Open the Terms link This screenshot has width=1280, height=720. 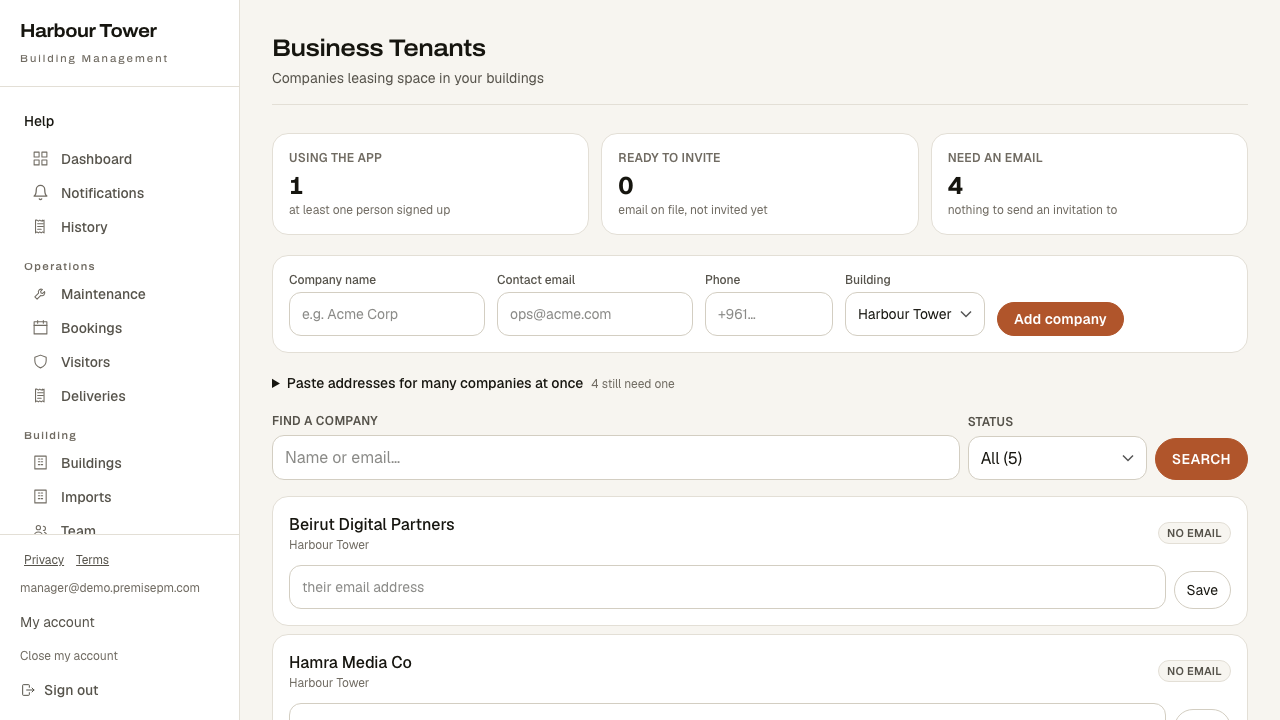pos(92,560)
